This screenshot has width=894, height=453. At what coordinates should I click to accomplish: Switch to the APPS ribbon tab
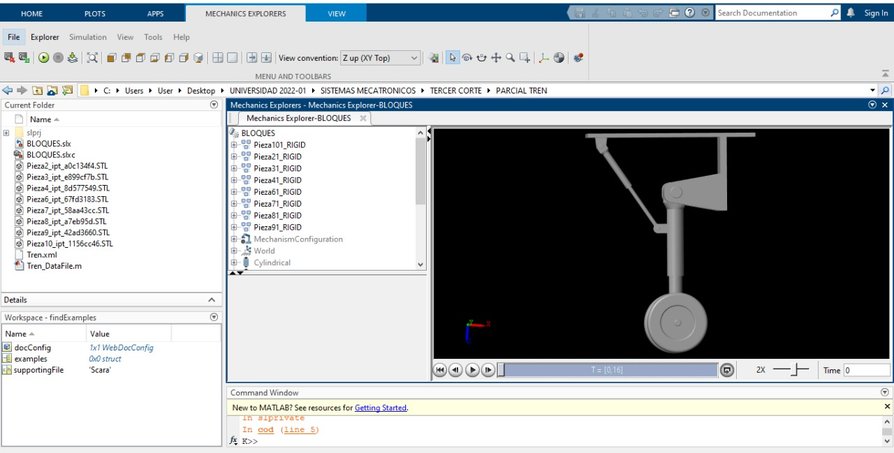[x=155, y=14]
